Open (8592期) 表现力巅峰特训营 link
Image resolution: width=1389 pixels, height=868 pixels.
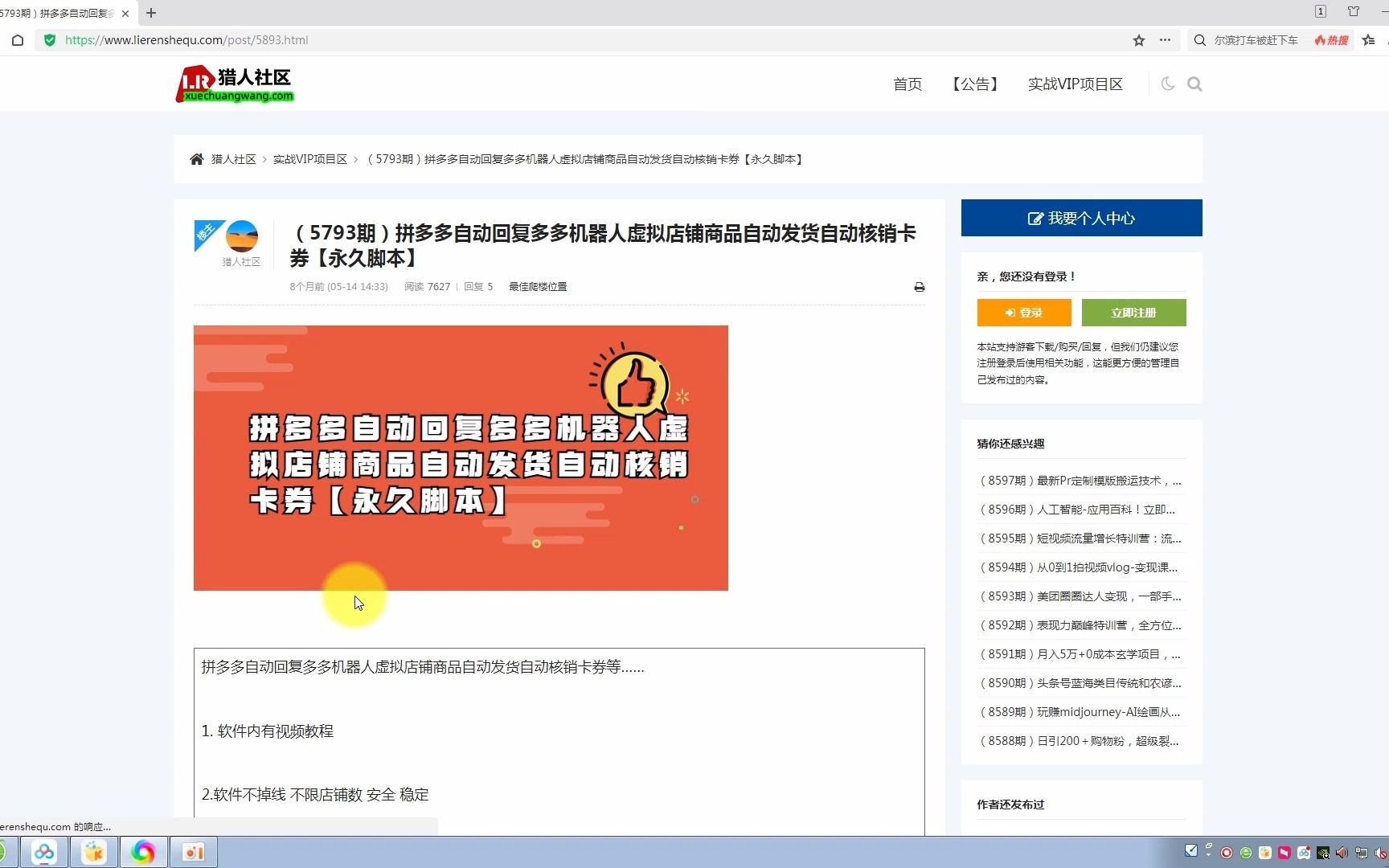point(1080,625)
